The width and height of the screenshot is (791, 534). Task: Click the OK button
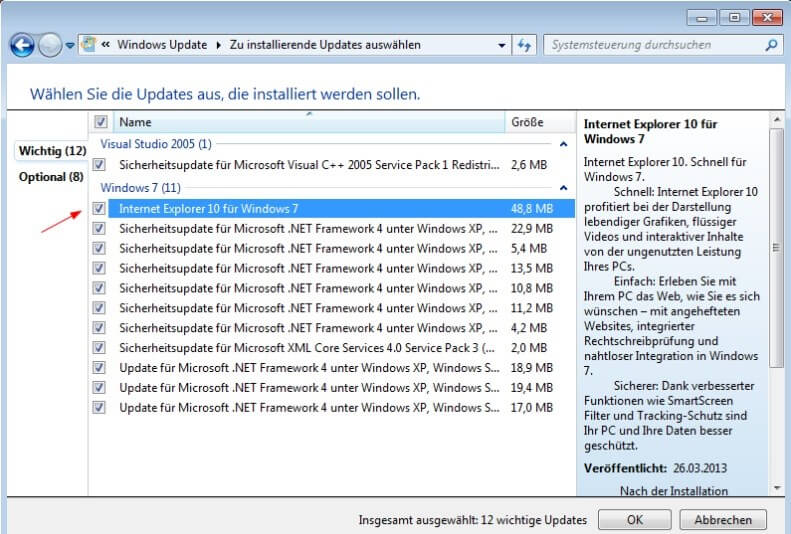(635, 519)
